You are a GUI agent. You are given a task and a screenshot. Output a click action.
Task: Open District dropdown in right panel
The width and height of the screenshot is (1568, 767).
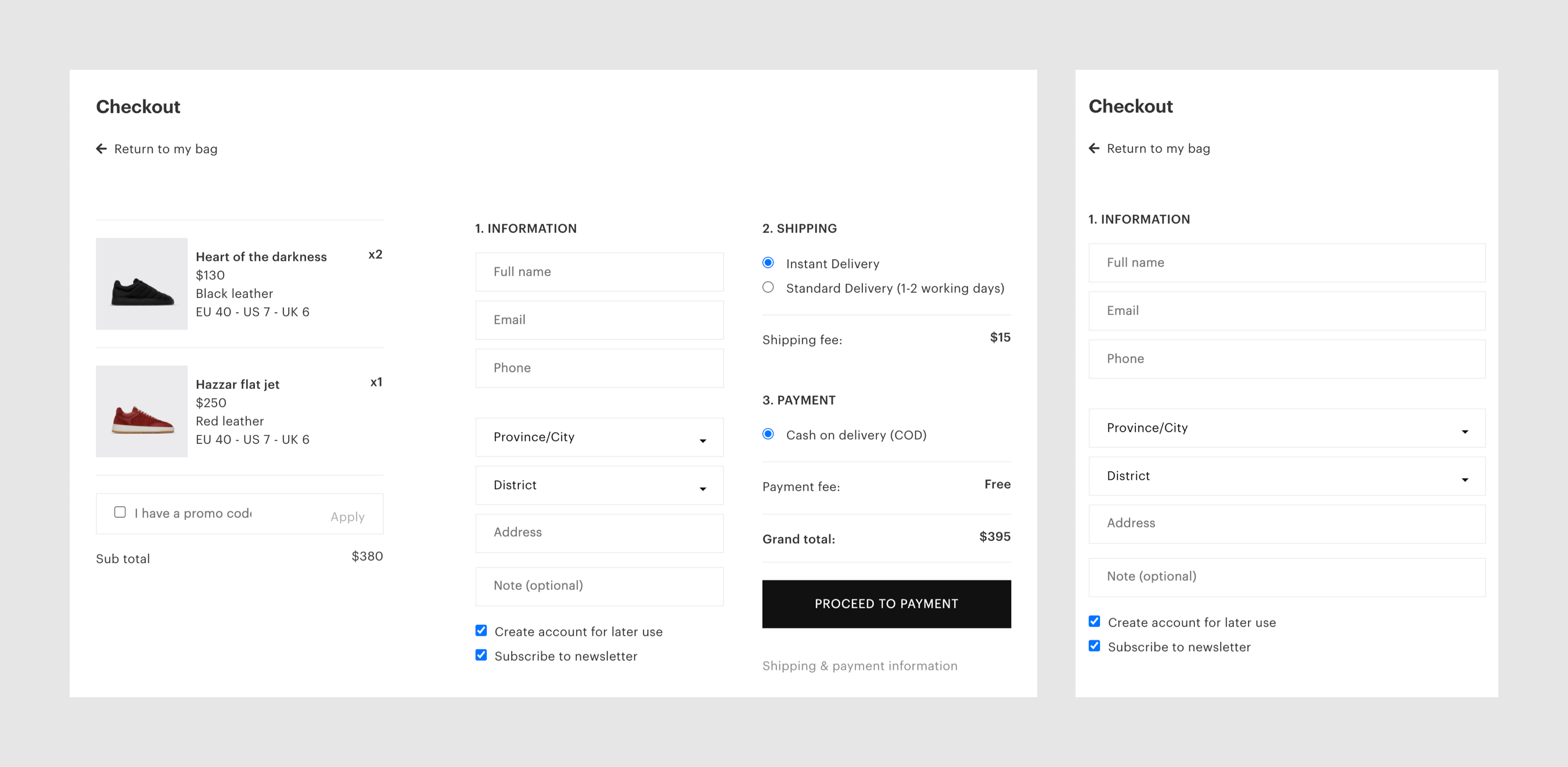click(1286, 476)
